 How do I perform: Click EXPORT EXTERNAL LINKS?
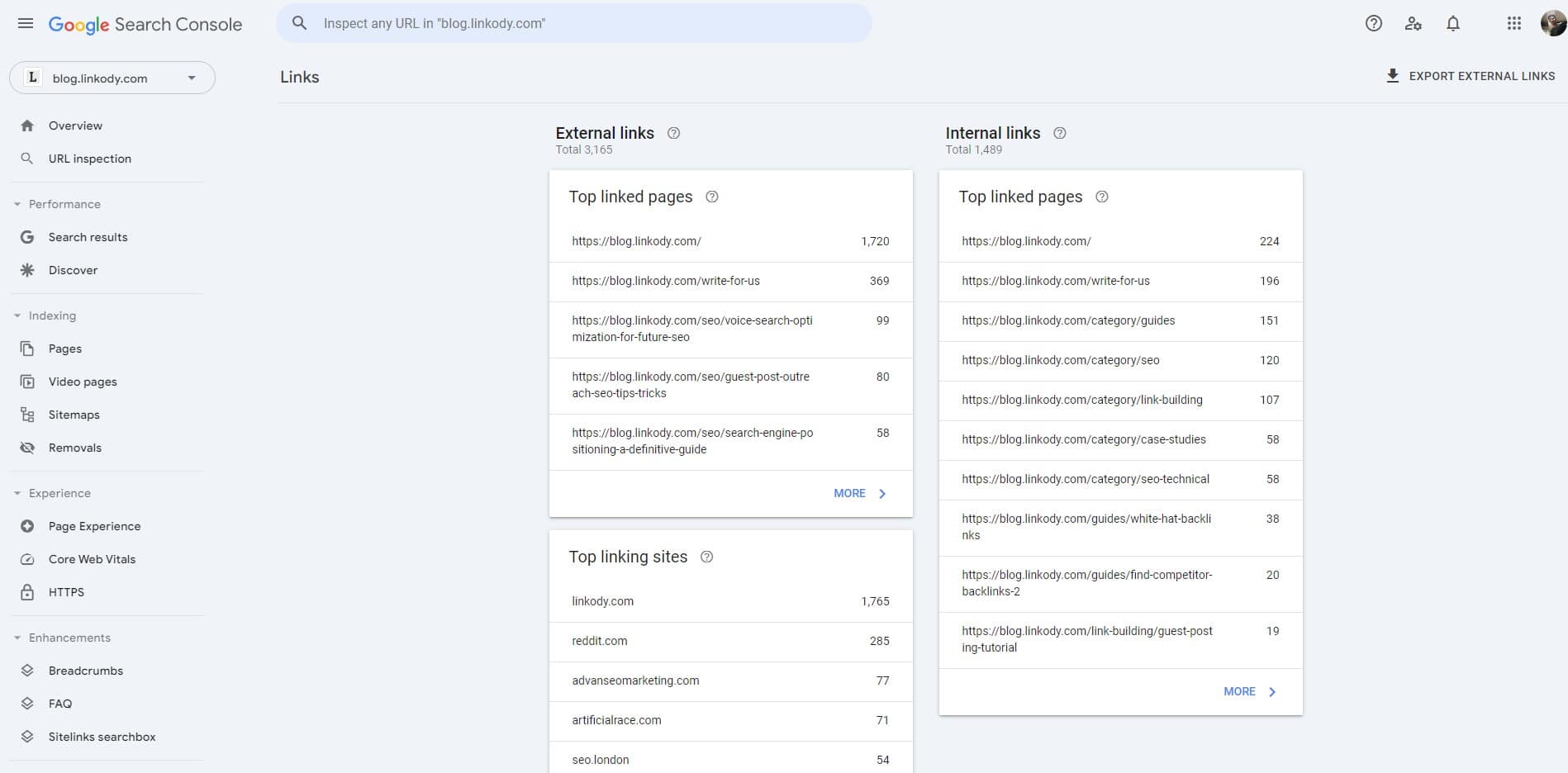click(x=1471, y=75)
